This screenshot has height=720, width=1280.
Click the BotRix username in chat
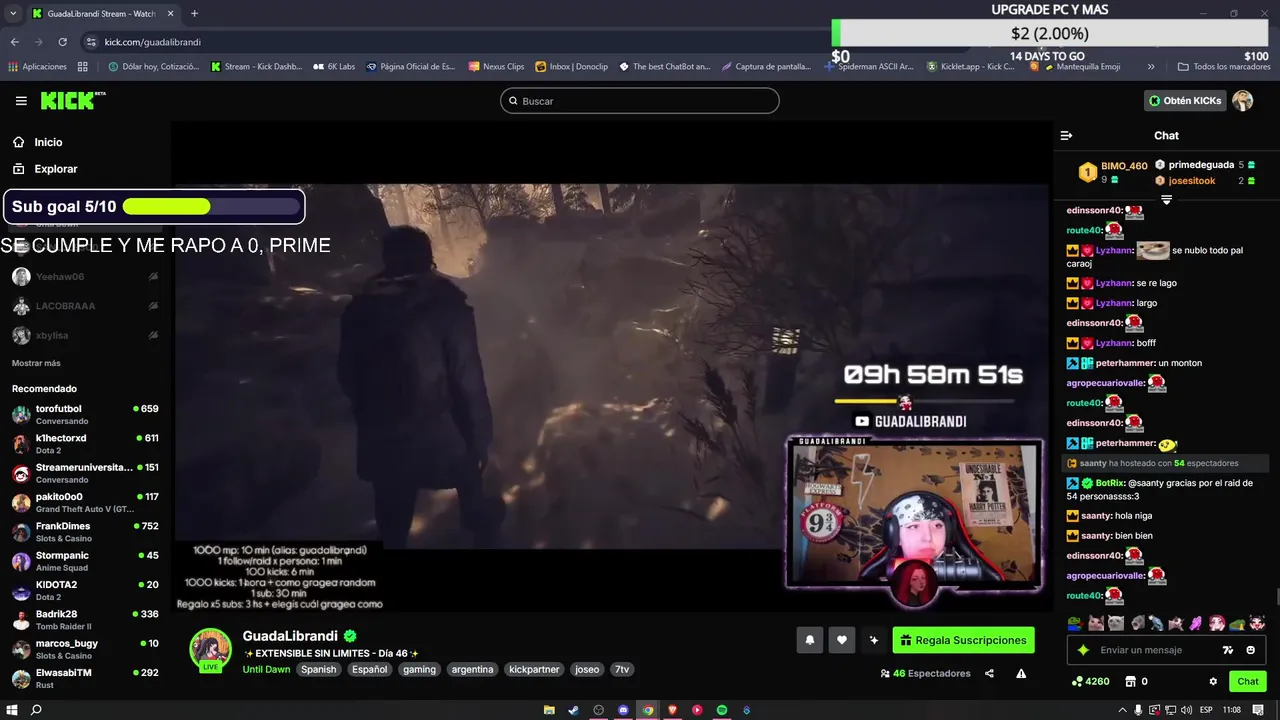[x=1110, y=483]
